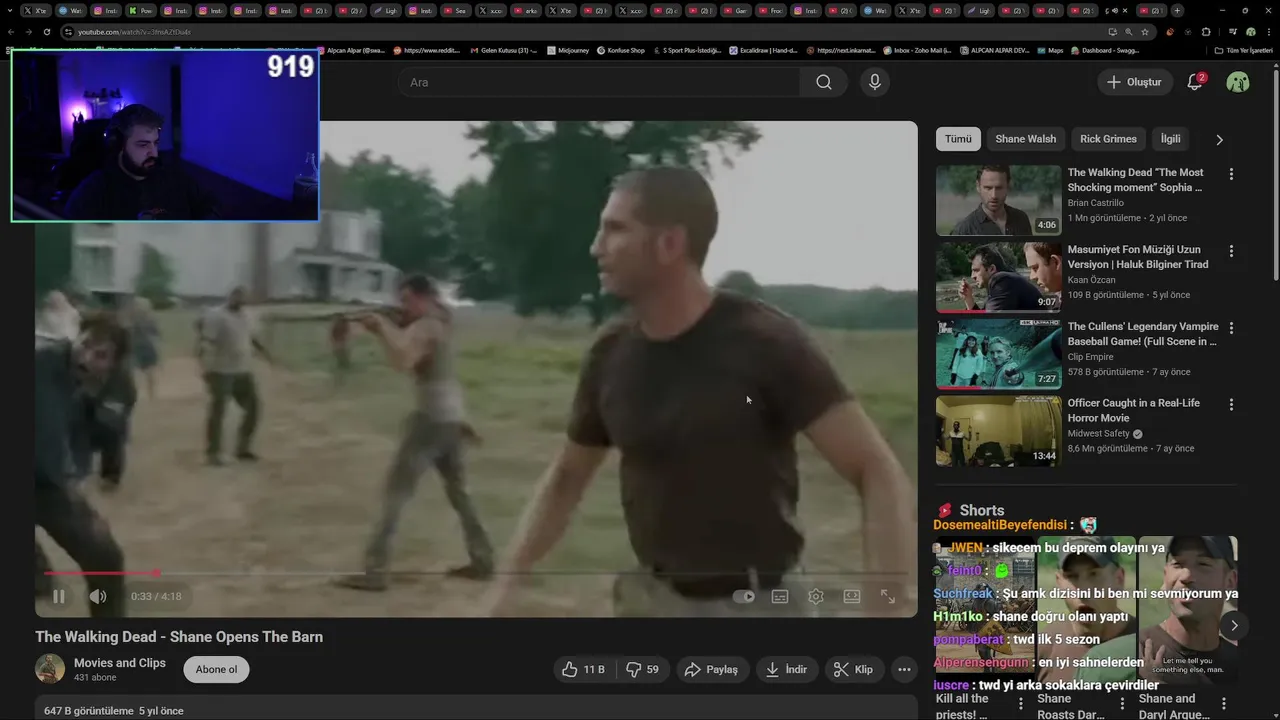Switch to theater mode in the player
Screen dimensions: 1280x720
pyautogui.click(x=852, y=596)
